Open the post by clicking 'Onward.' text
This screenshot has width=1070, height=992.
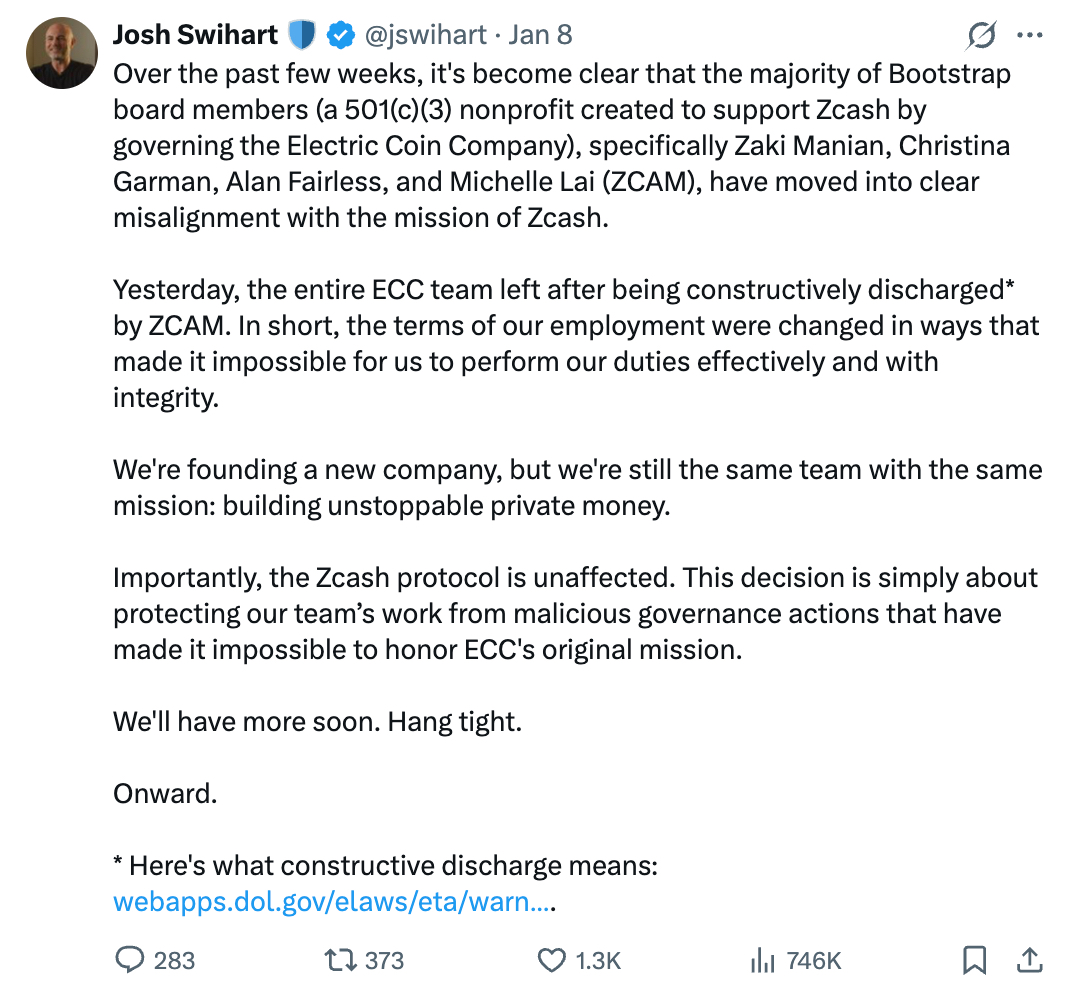pos(164,794)
